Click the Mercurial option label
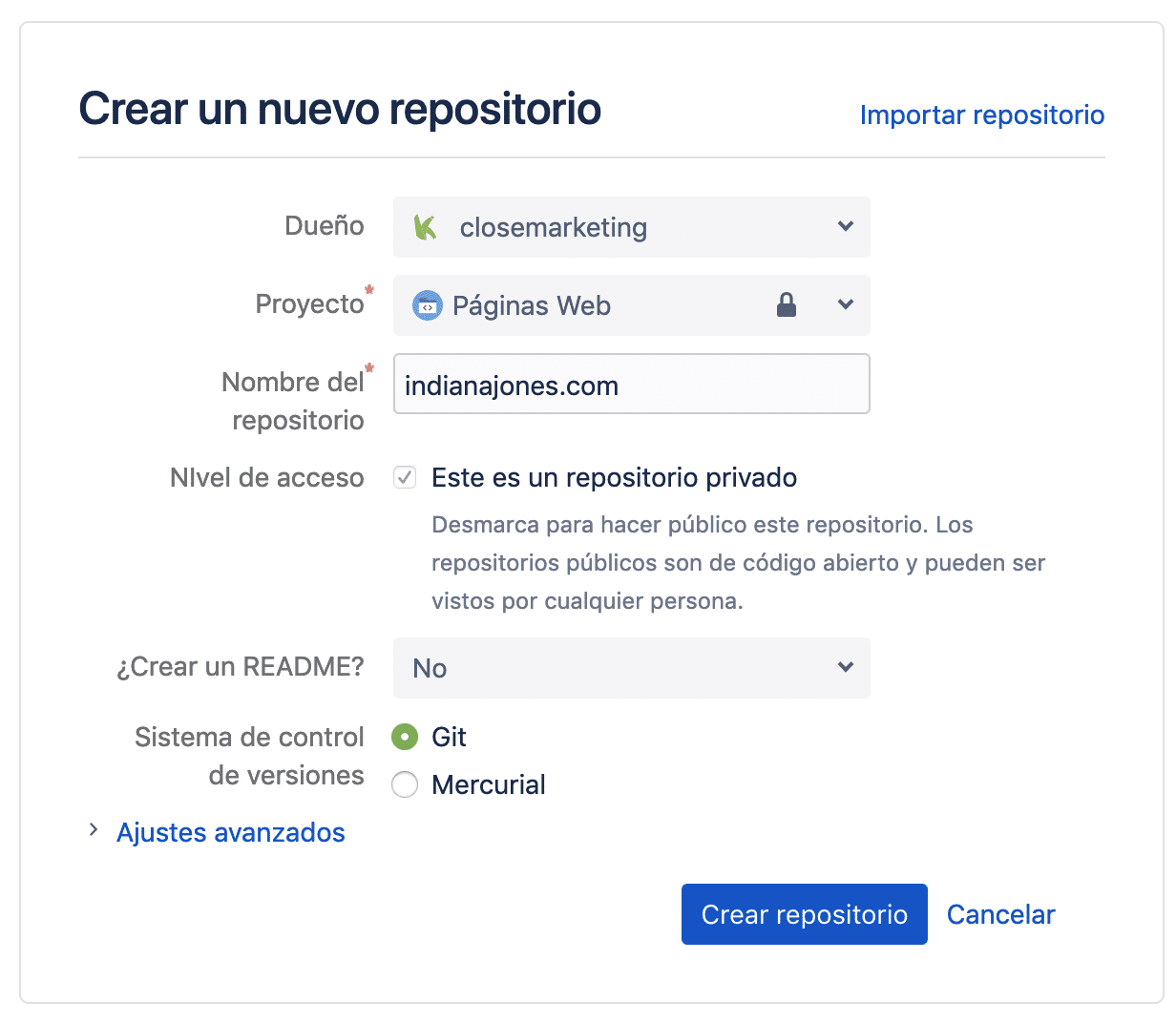 tap(489, 784)
